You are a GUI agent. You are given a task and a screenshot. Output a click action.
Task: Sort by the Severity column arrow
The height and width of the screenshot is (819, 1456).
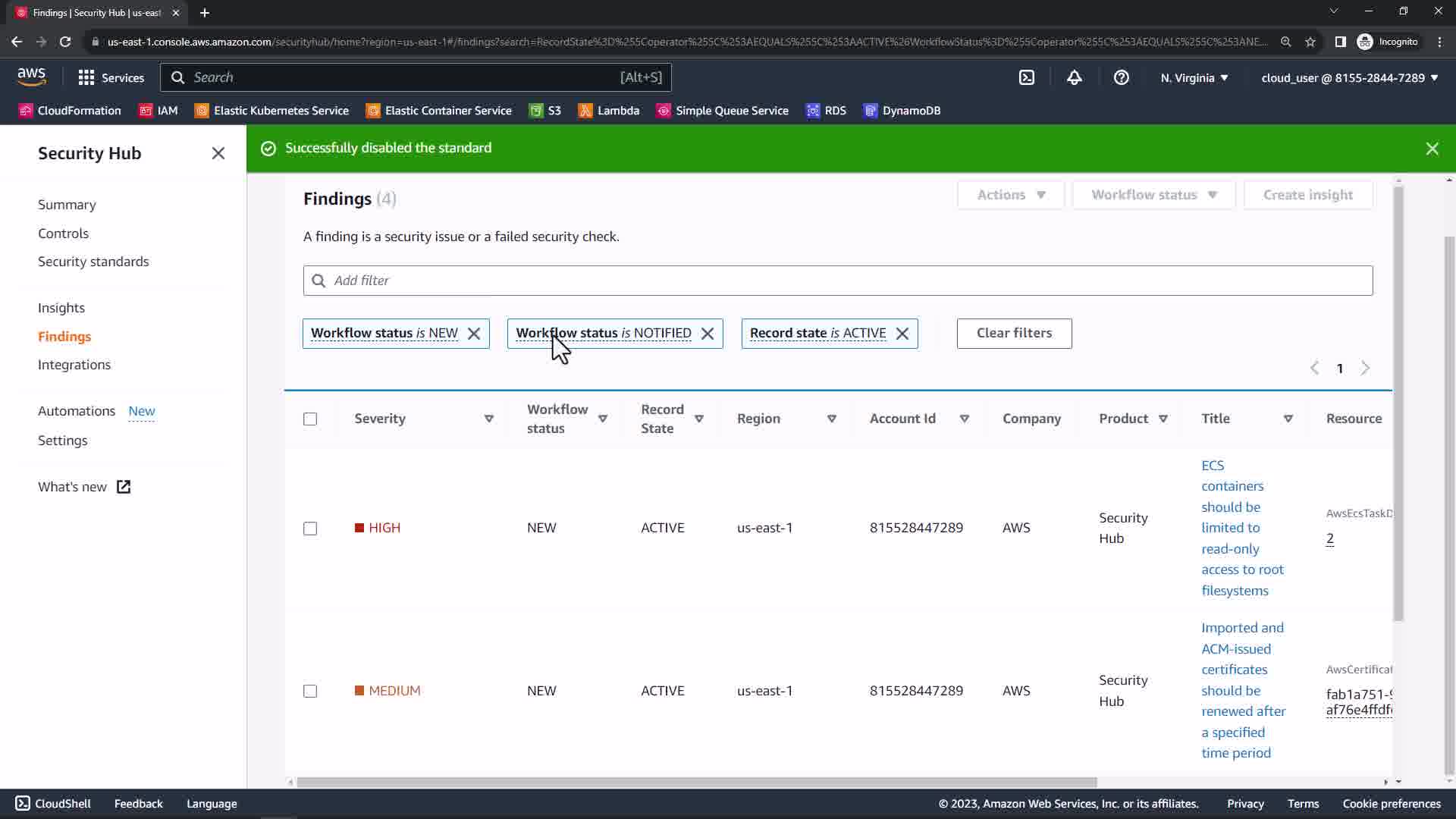tap(488, 419)
